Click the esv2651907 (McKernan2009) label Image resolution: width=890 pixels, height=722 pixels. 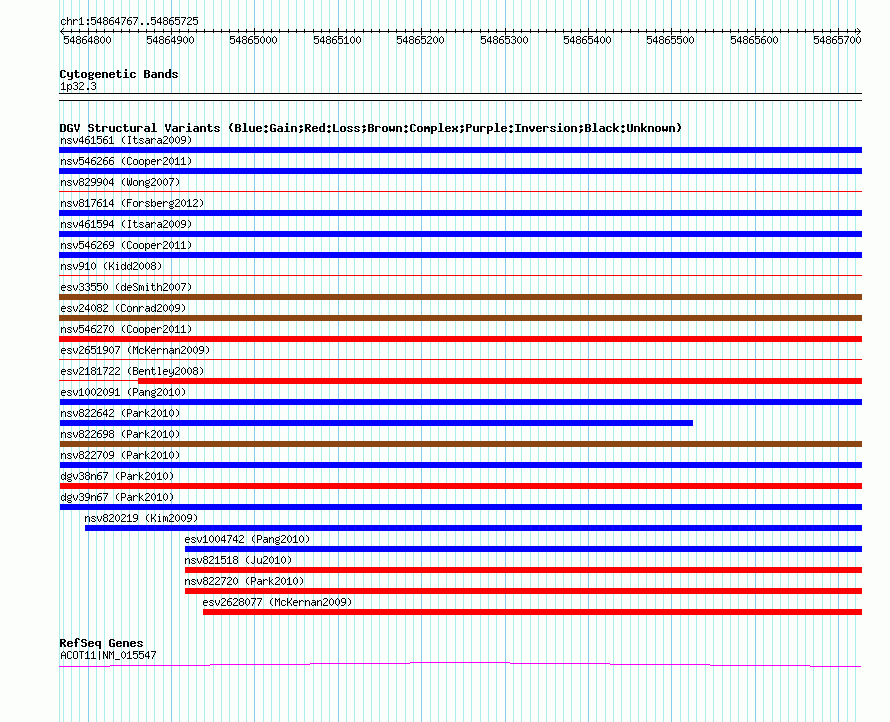[x=135, y=350]
